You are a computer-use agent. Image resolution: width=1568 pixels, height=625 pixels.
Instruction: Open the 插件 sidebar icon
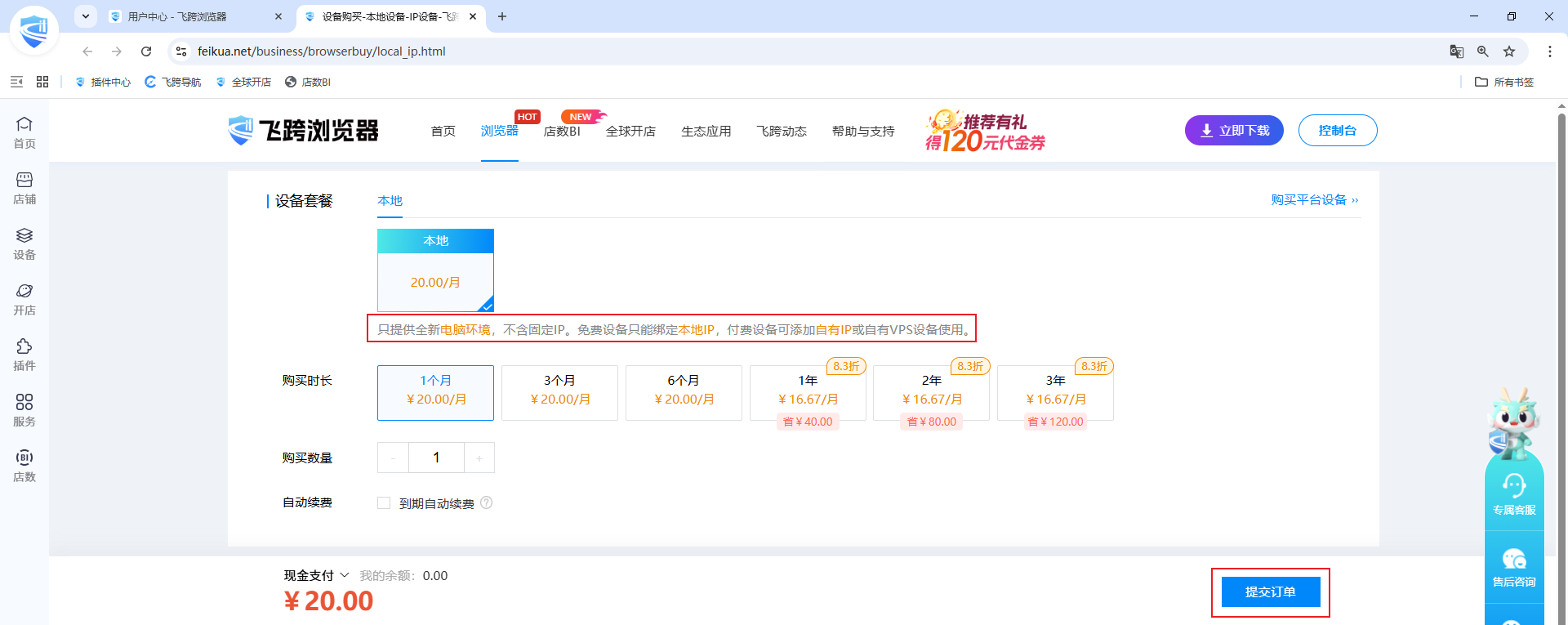(24, 355)
